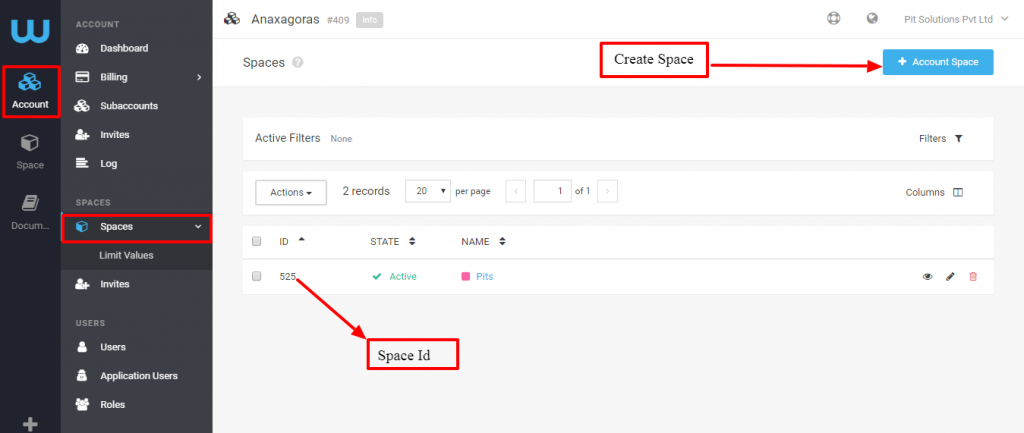Open Dashboard from the account menu

[x=124, y=48]
